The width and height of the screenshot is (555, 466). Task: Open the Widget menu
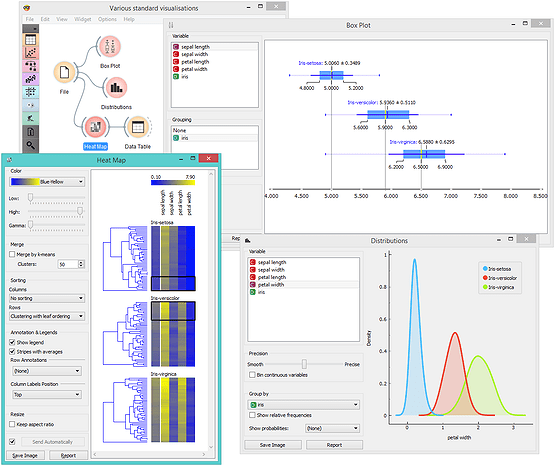(82, 19)
